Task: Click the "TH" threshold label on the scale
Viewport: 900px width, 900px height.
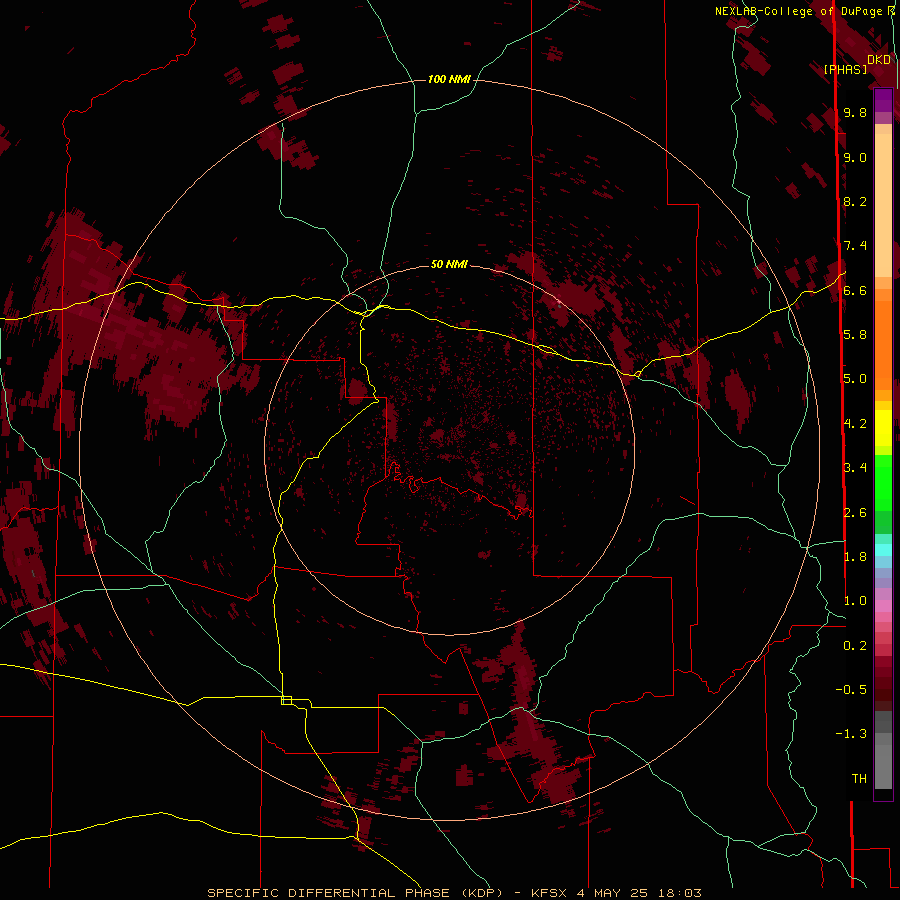Action: pos(859,778)
